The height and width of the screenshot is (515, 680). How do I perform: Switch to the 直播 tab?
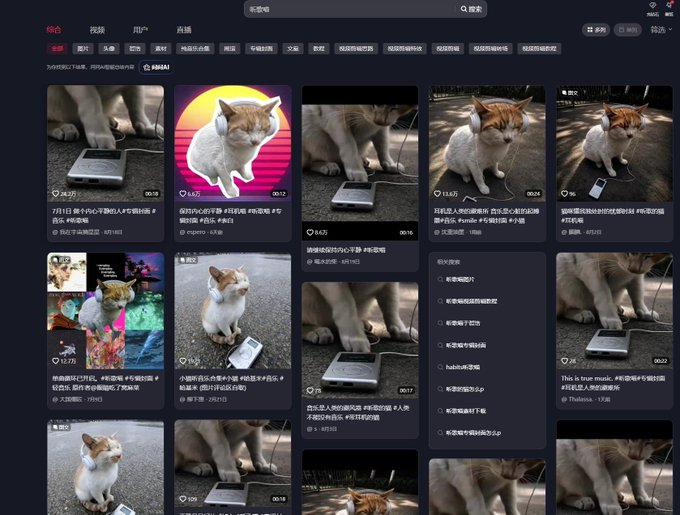coord(184,30)
